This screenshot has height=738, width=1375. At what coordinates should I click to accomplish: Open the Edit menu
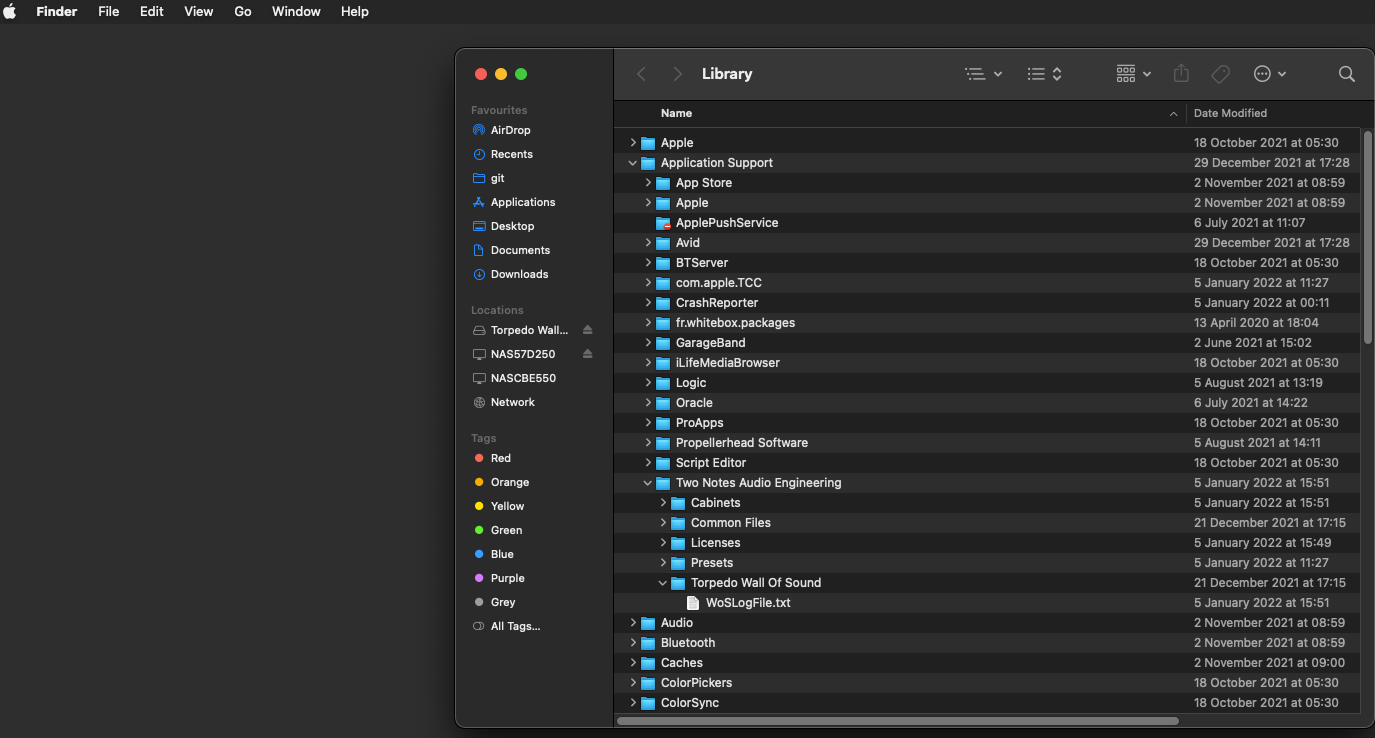point(152,11)
